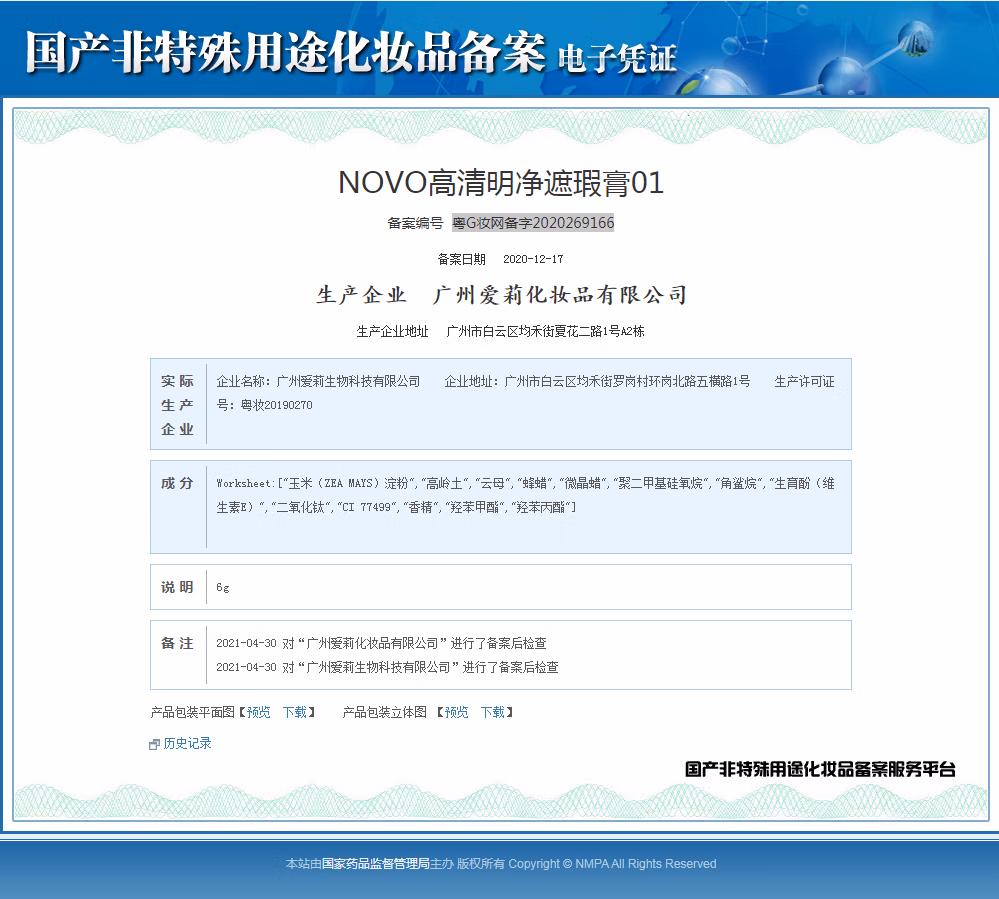Preview the 产品包装立体图 image
Screen dimensions: 999x899
(x=456, y=712)
